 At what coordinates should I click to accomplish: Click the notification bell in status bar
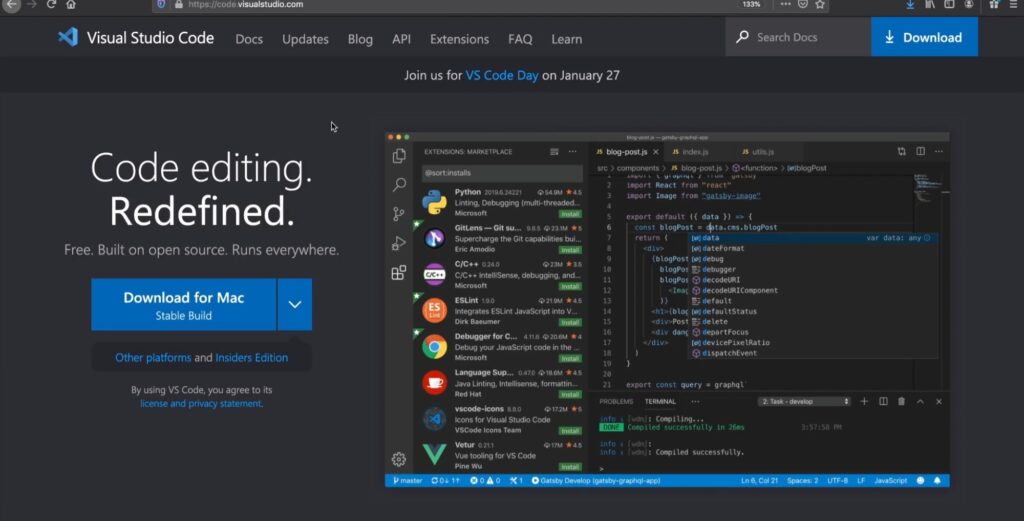pyautogui.click(x=937, y=481)
